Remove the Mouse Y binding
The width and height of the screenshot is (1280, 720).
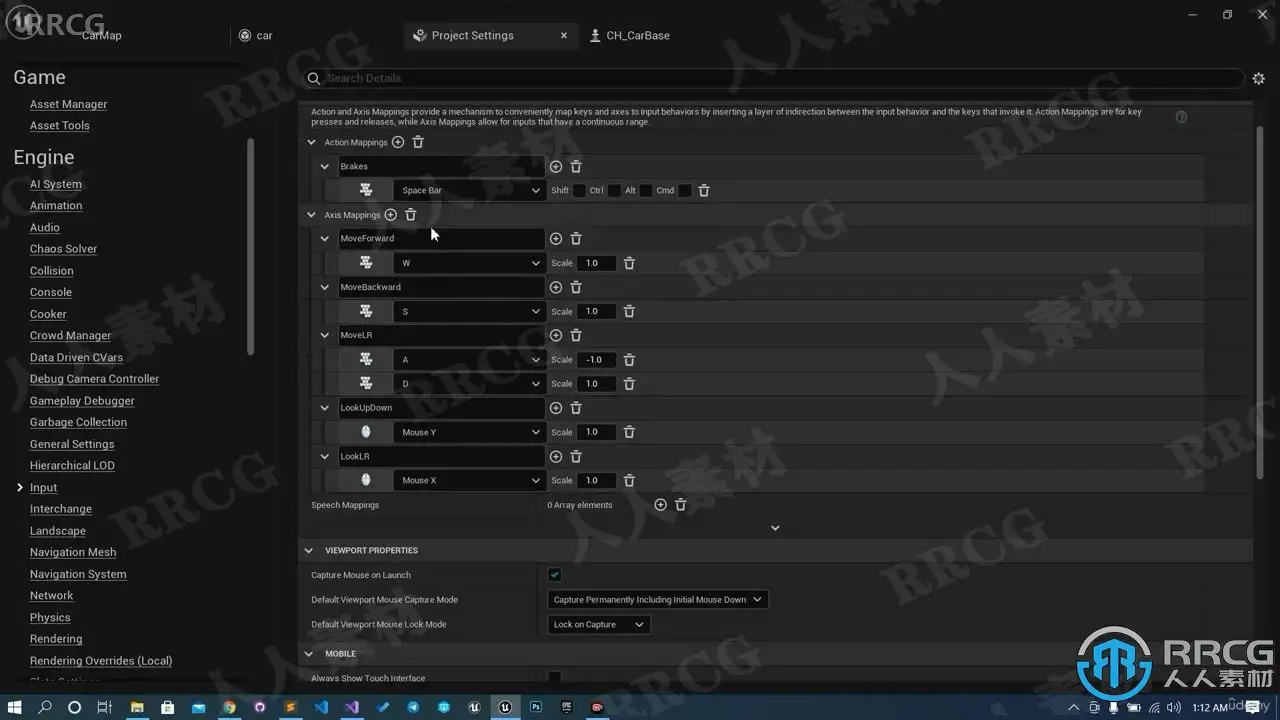click(629, 432)
